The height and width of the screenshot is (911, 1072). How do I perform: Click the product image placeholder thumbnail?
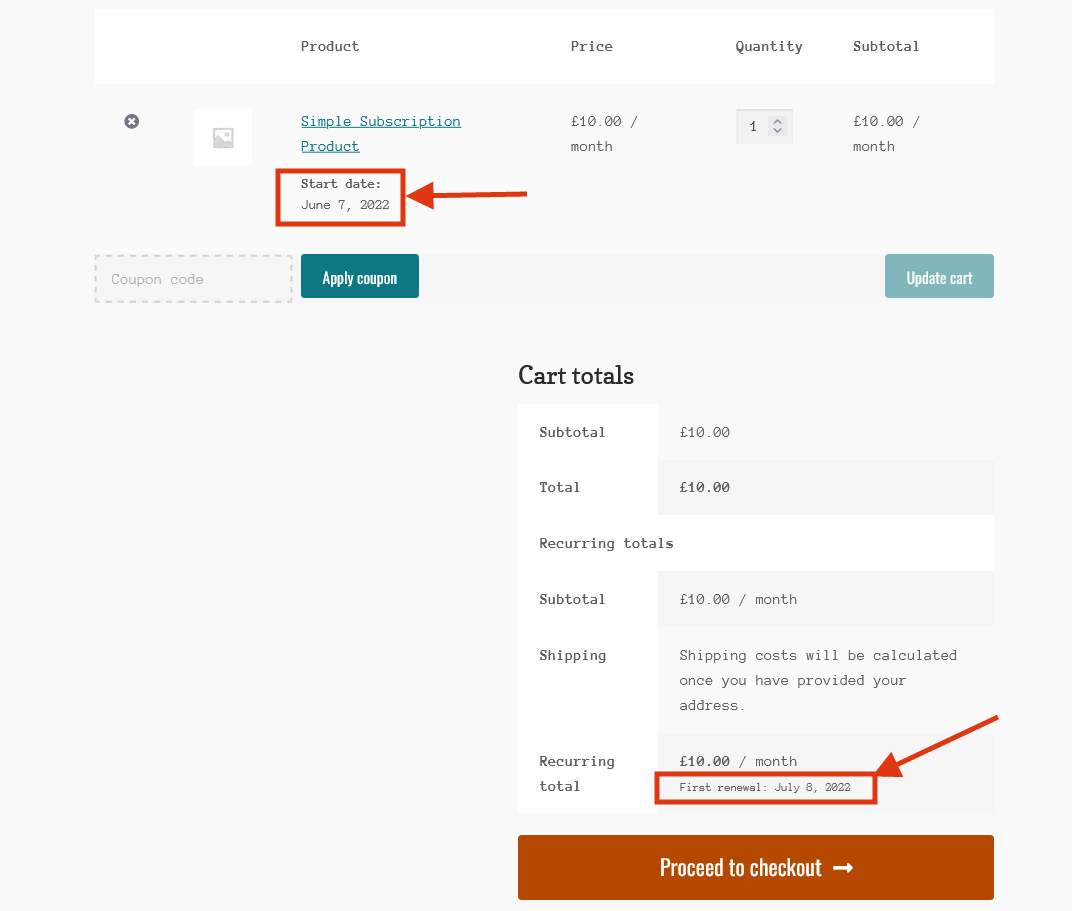pos(222,137)
